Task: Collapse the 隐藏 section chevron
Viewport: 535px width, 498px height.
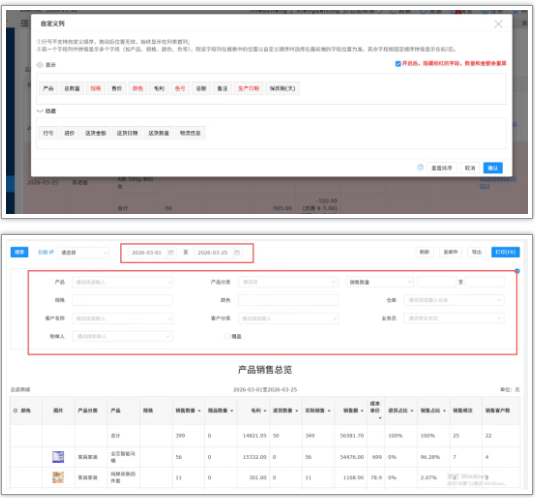Action: pyautogui.click(x=40, y=111)
